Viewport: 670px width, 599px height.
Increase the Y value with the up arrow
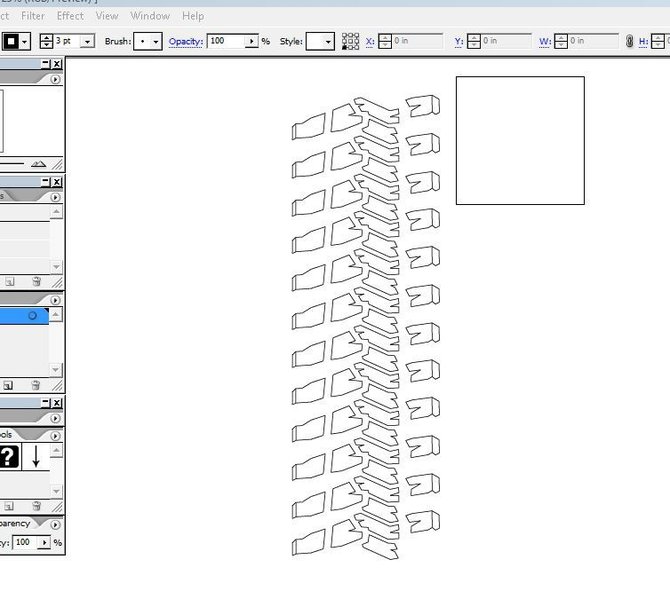pyautogui.click(x=474, y=38)
